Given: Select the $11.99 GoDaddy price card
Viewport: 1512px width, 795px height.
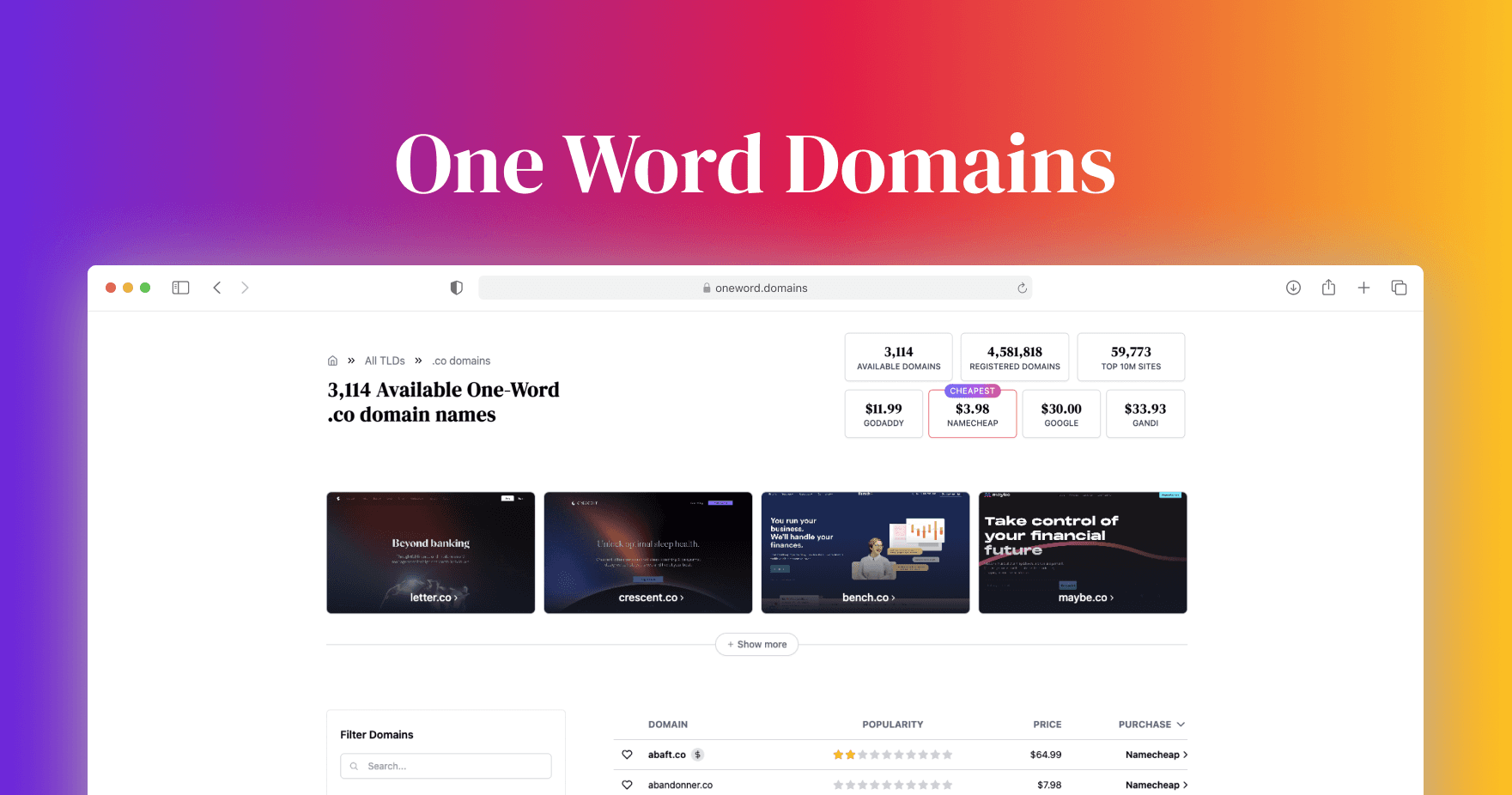Looking at the screenshot, I should [884, 414].
